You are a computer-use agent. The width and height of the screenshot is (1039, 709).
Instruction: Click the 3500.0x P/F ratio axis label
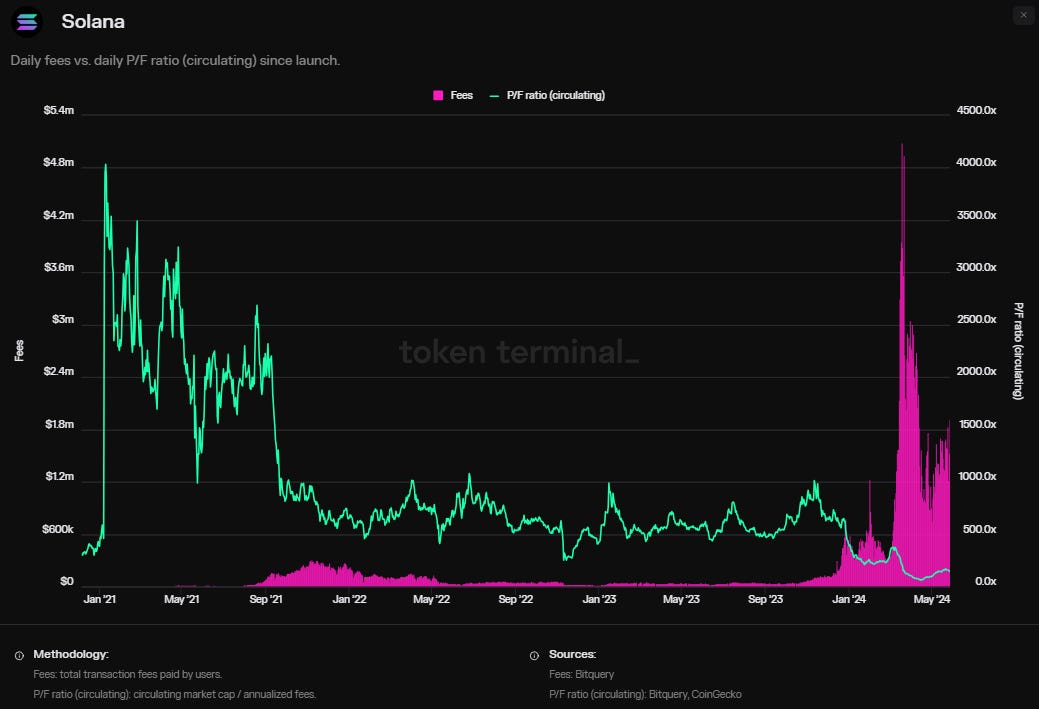coord(976,215)
